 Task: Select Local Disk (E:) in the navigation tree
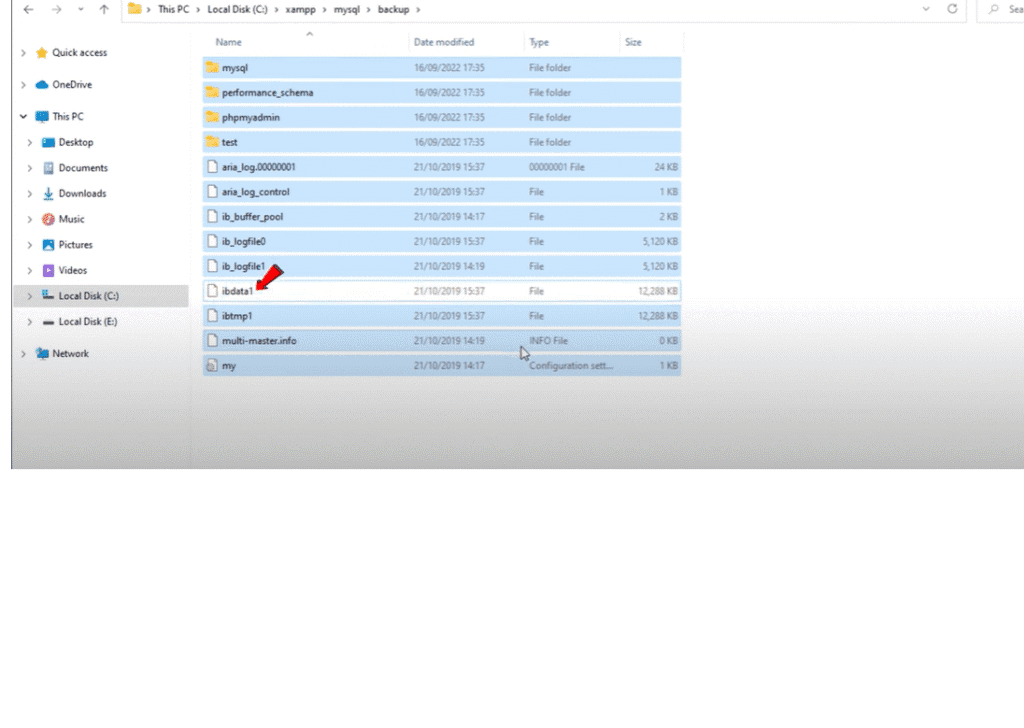click(88, 321)
